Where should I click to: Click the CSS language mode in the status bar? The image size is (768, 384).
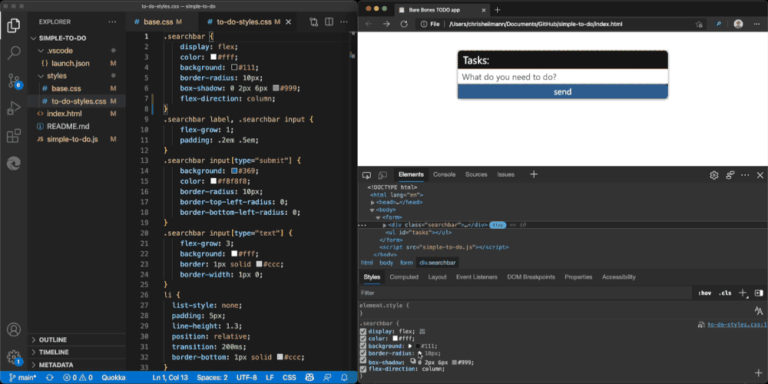(289, 378)
